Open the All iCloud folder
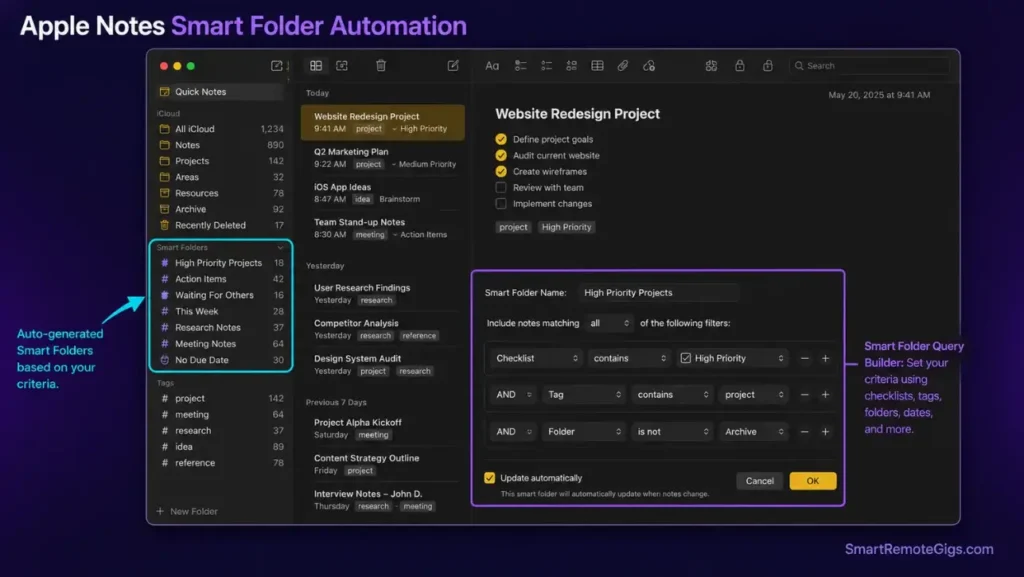1024x577 pixels. tap(221, 129)
